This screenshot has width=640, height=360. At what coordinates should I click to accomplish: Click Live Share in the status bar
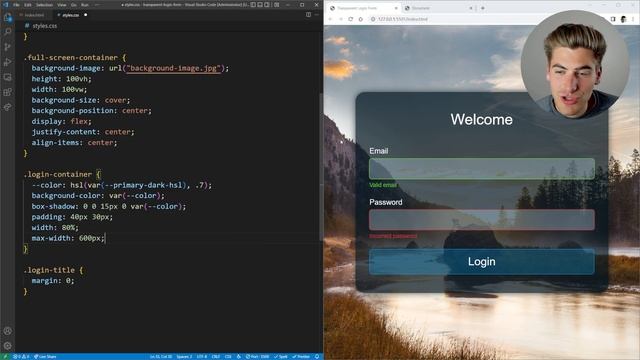coord(45,357)
